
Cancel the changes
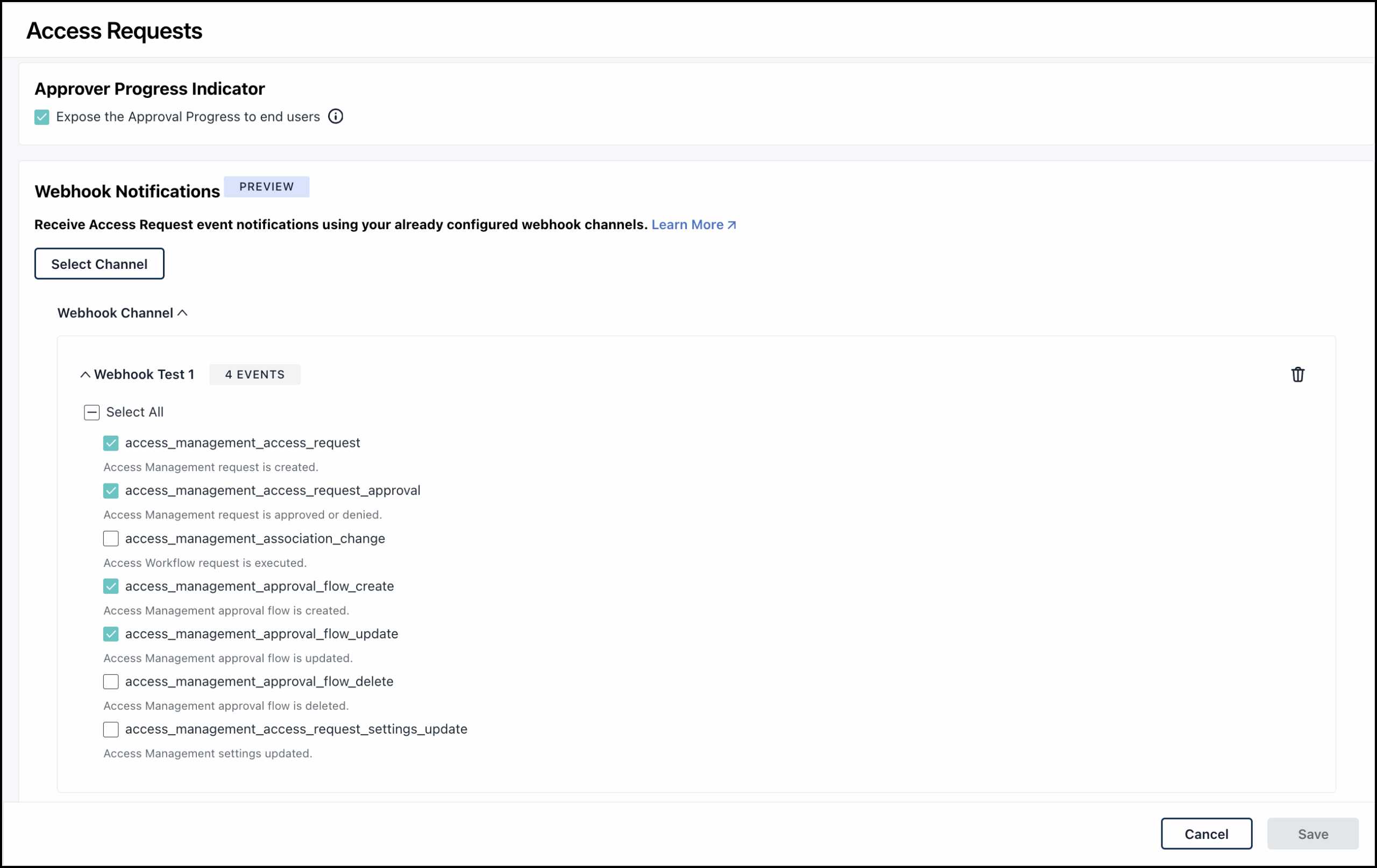(x=1206, y=833)
